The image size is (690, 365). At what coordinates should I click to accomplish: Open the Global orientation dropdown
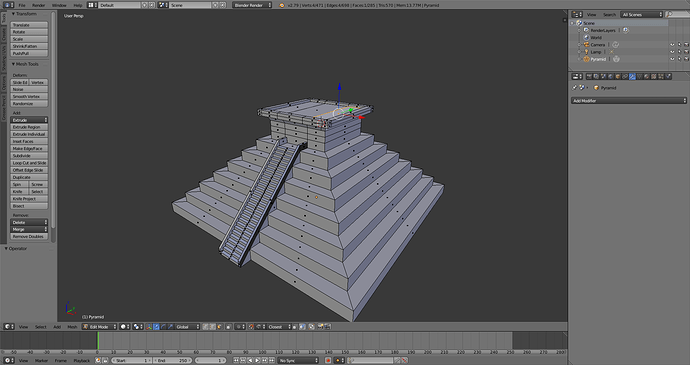[187, 327]
